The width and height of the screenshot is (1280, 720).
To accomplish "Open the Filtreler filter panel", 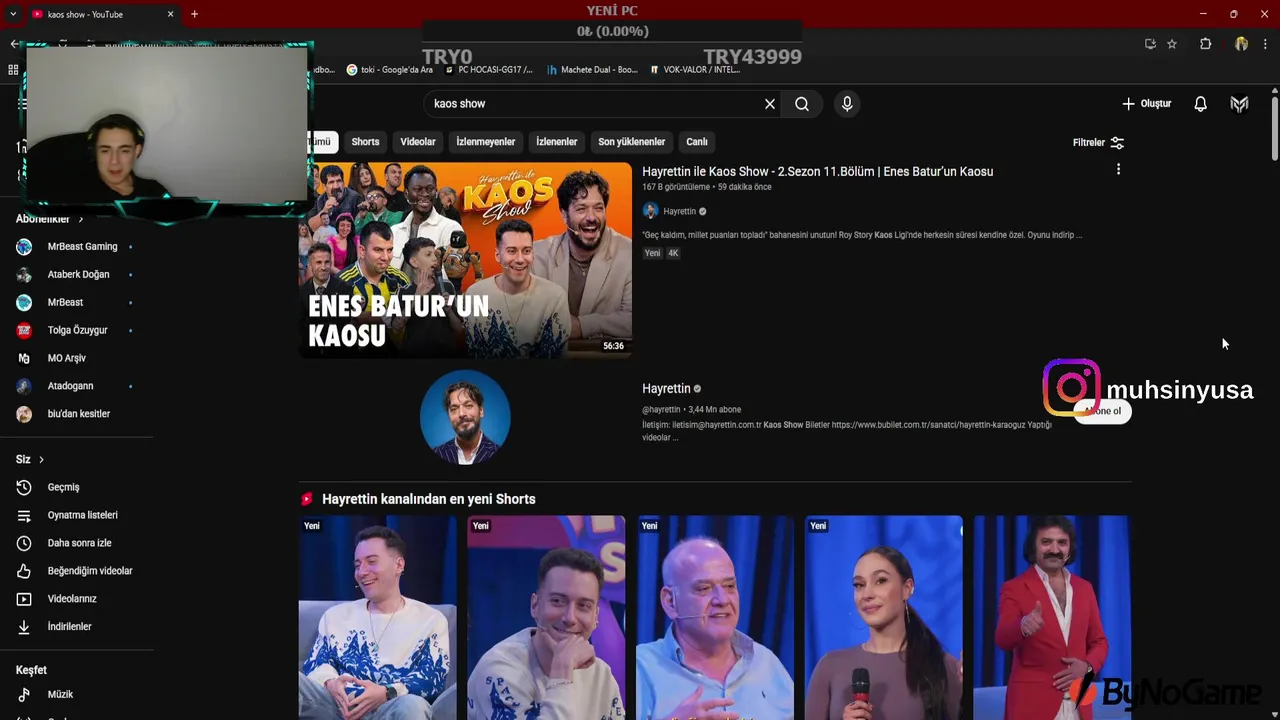I will click(1098, 142).
